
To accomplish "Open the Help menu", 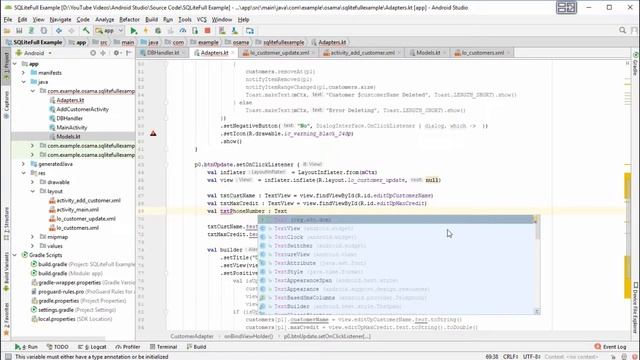I will pyautogui.click(x=244, y=19).
